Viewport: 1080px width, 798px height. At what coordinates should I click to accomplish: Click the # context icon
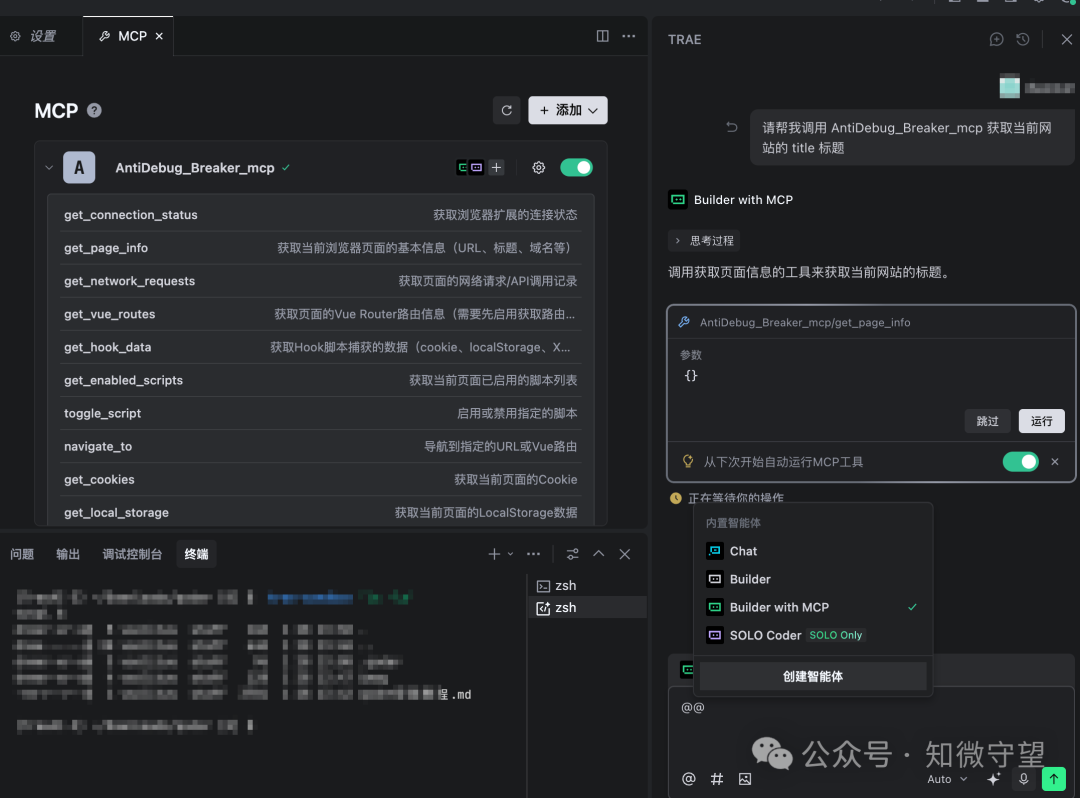717,779
